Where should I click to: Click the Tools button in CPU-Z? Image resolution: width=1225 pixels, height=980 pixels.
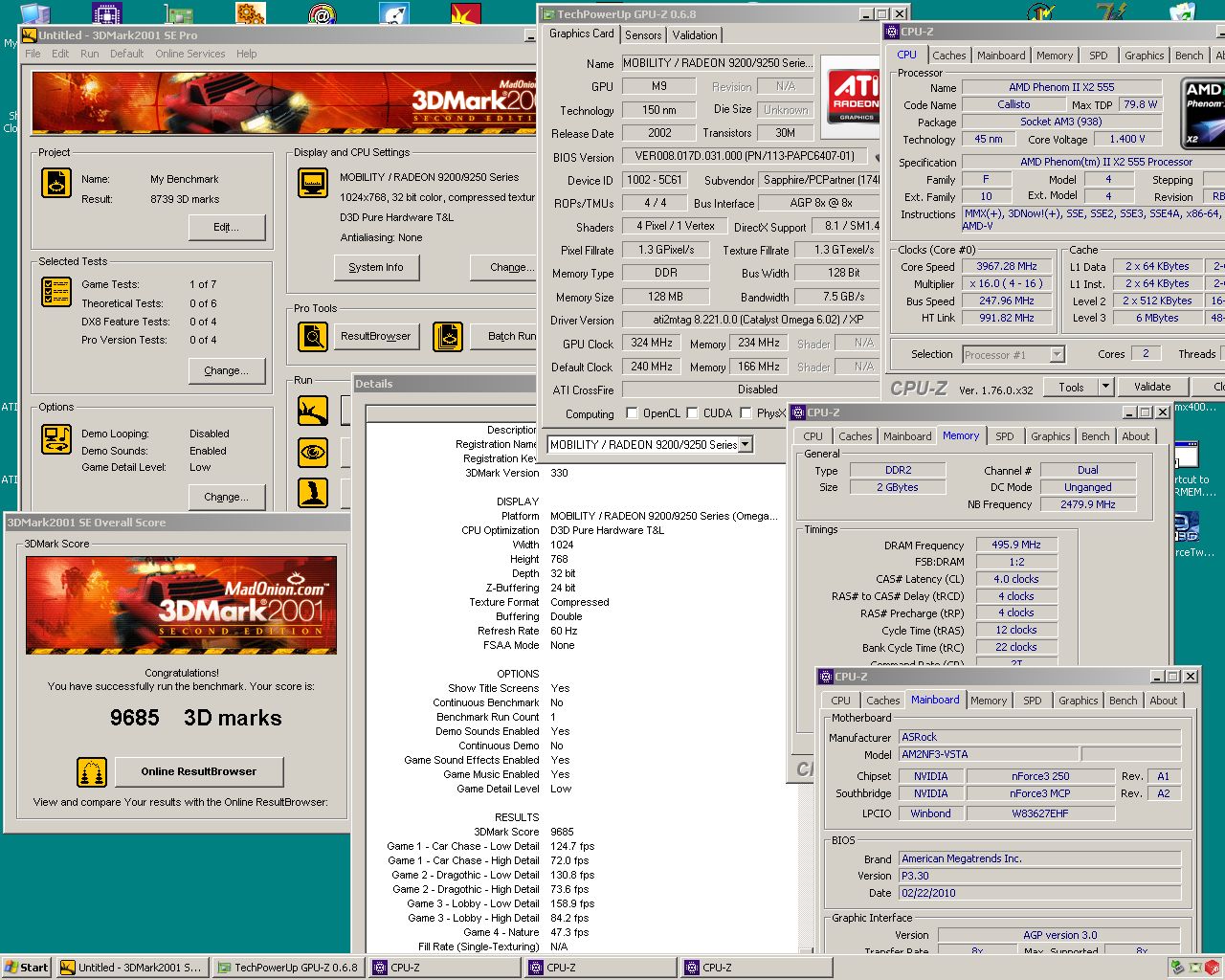click(x=1071, y=387)
